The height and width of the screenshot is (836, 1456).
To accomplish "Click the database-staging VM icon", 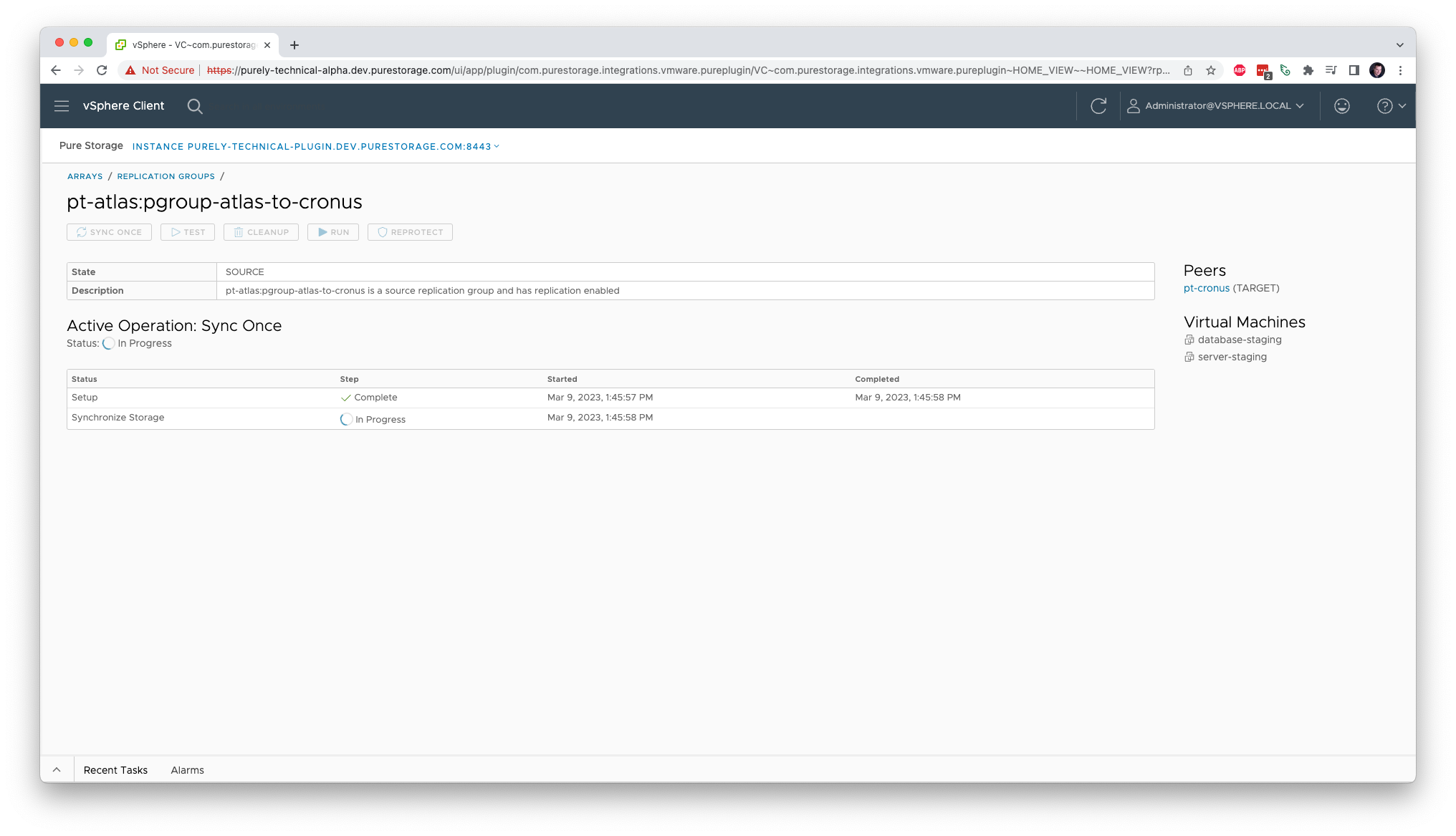I will [1189, 340].
